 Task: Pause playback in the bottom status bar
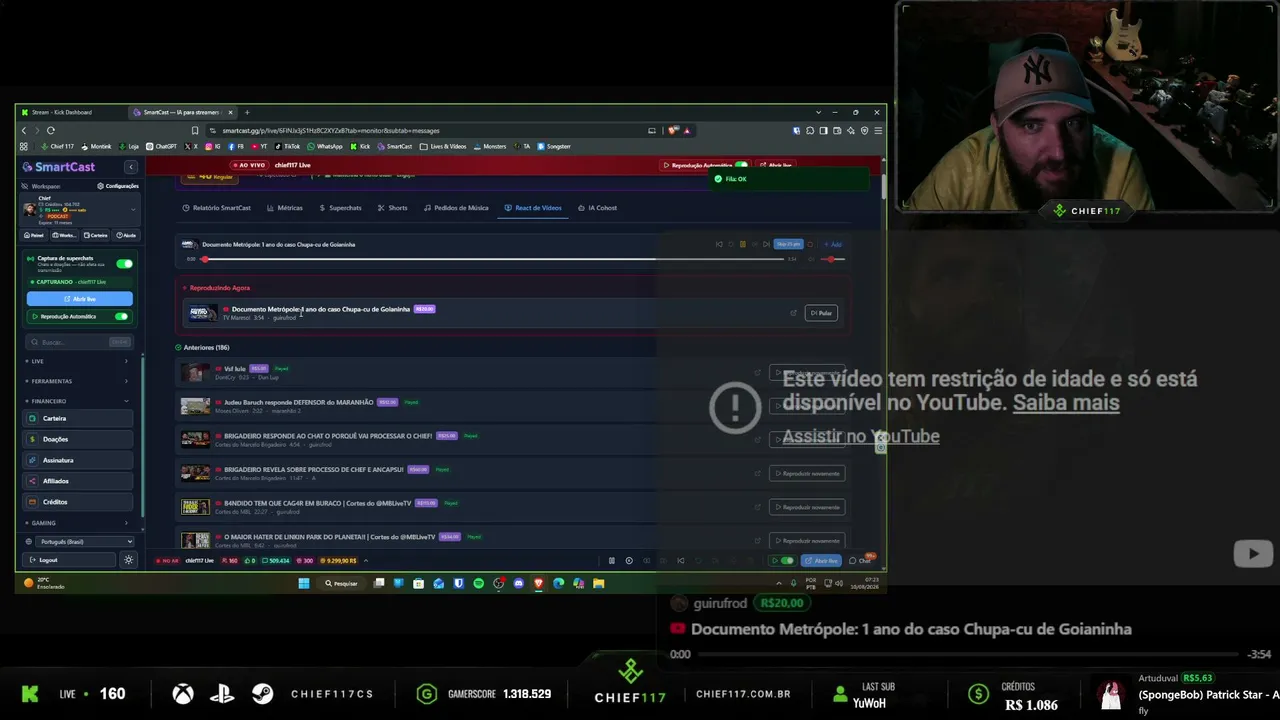(x=612, y=560)
